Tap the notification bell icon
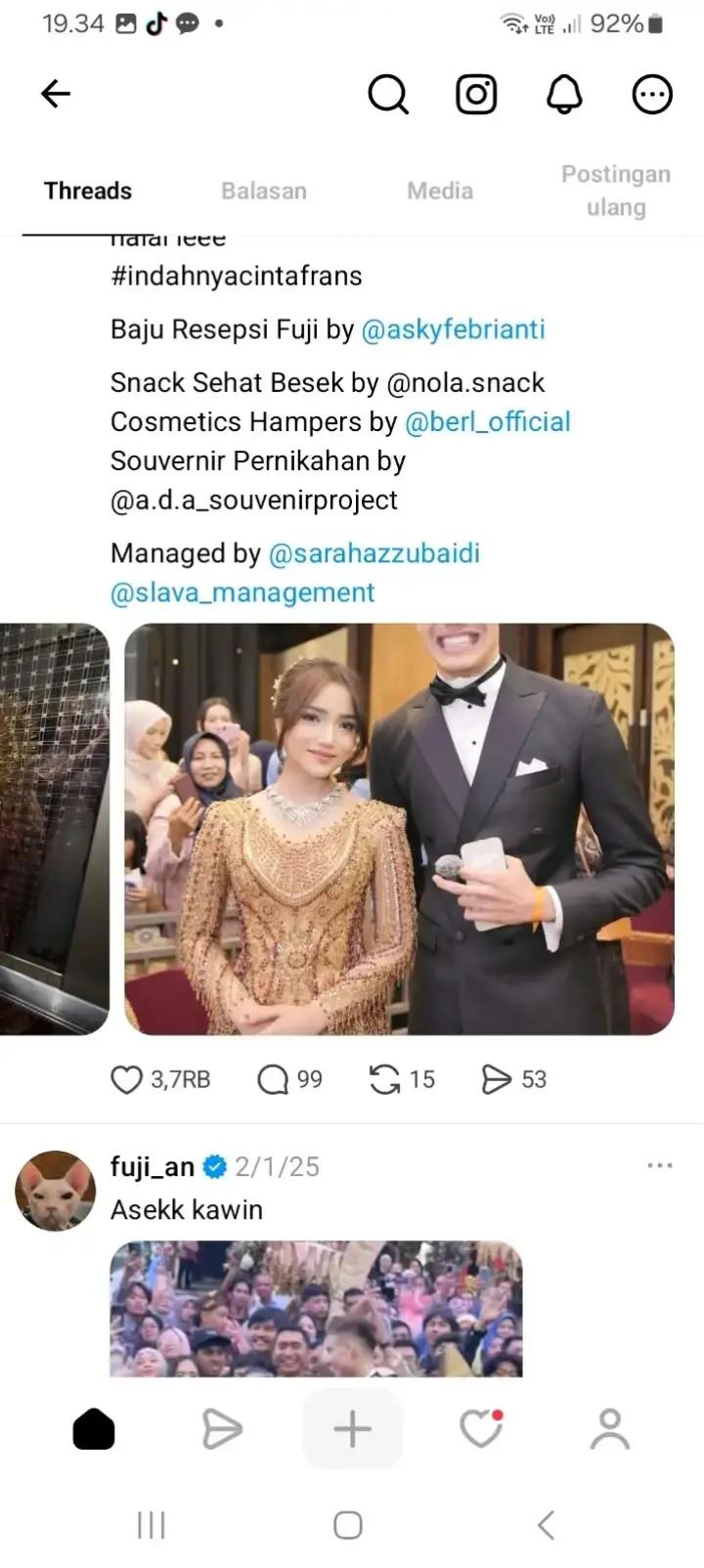Viewport: 704px width, 1568px height. point(564,95)
